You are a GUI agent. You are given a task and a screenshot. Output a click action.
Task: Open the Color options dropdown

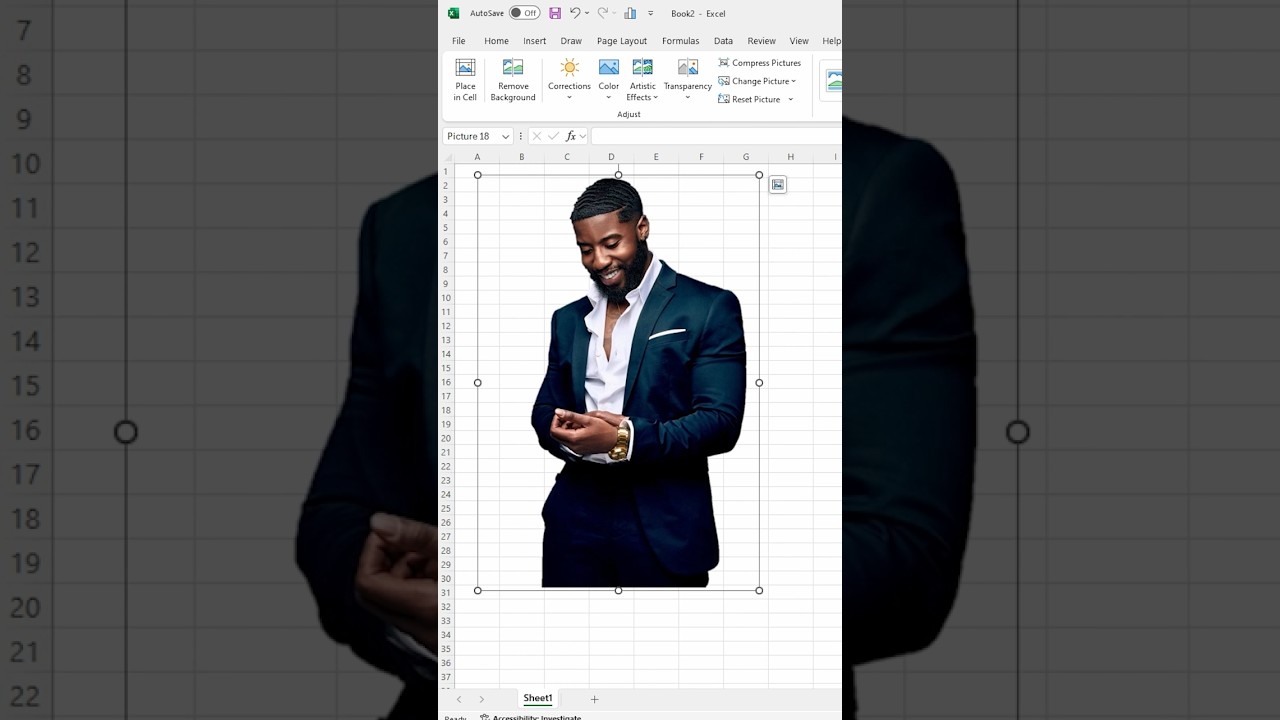click(609, 80)
